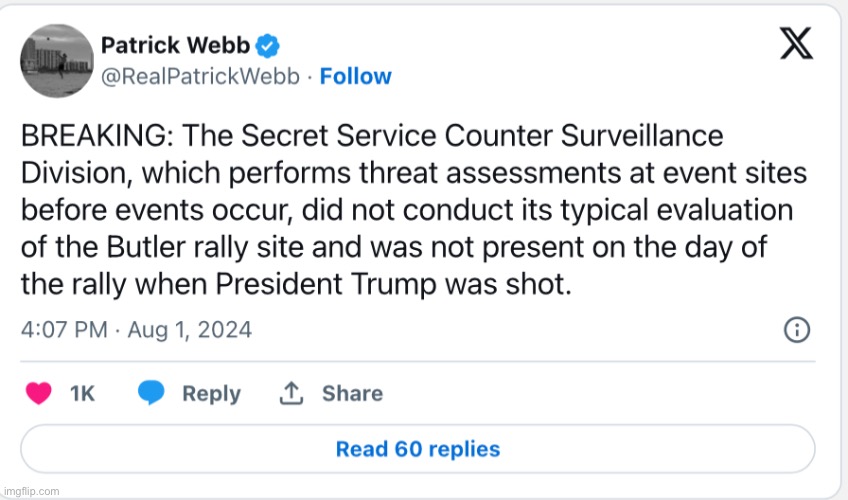Click the Reply text label

211,394
